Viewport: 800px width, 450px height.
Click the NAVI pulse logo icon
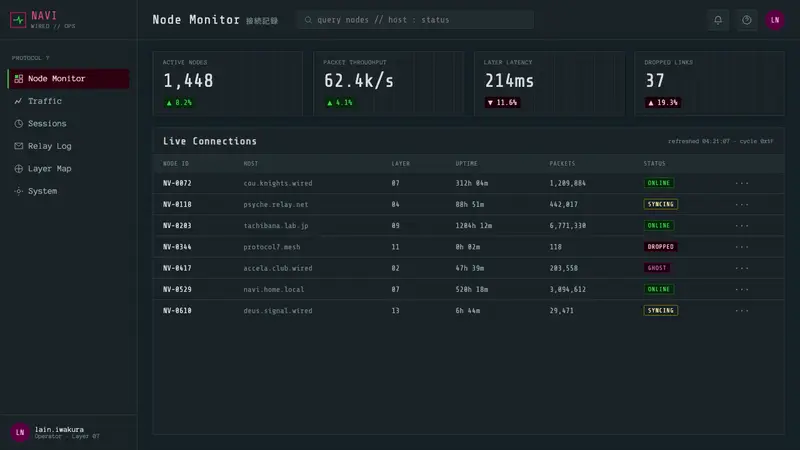(18, 20)
